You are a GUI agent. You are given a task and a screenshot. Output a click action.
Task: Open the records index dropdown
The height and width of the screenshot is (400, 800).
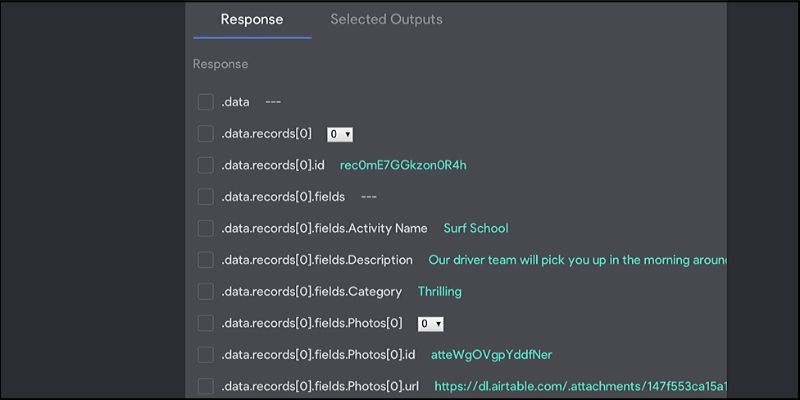340,134
